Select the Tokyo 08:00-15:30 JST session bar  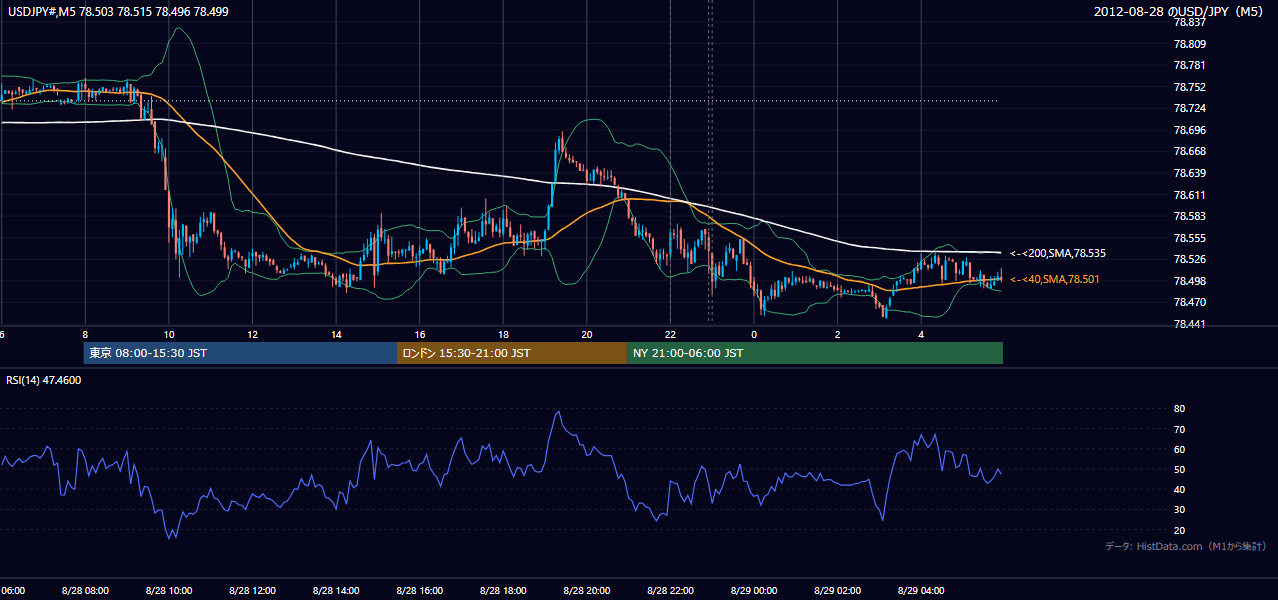(x=241, y=353)
